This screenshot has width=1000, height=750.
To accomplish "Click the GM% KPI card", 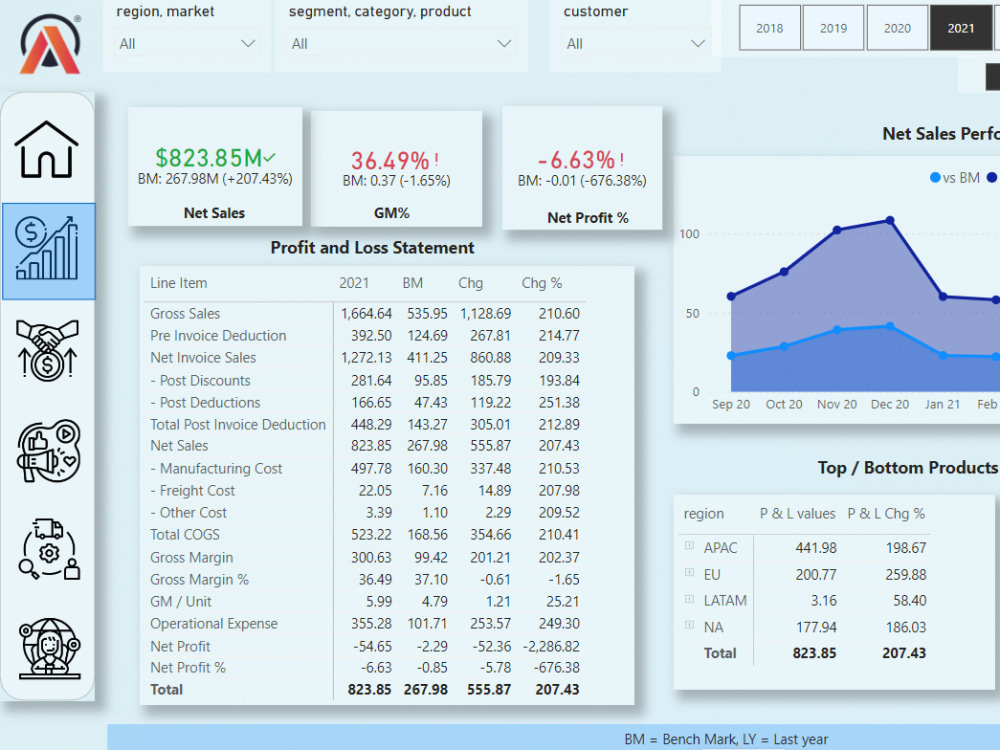I will click(x=396, y=168).
